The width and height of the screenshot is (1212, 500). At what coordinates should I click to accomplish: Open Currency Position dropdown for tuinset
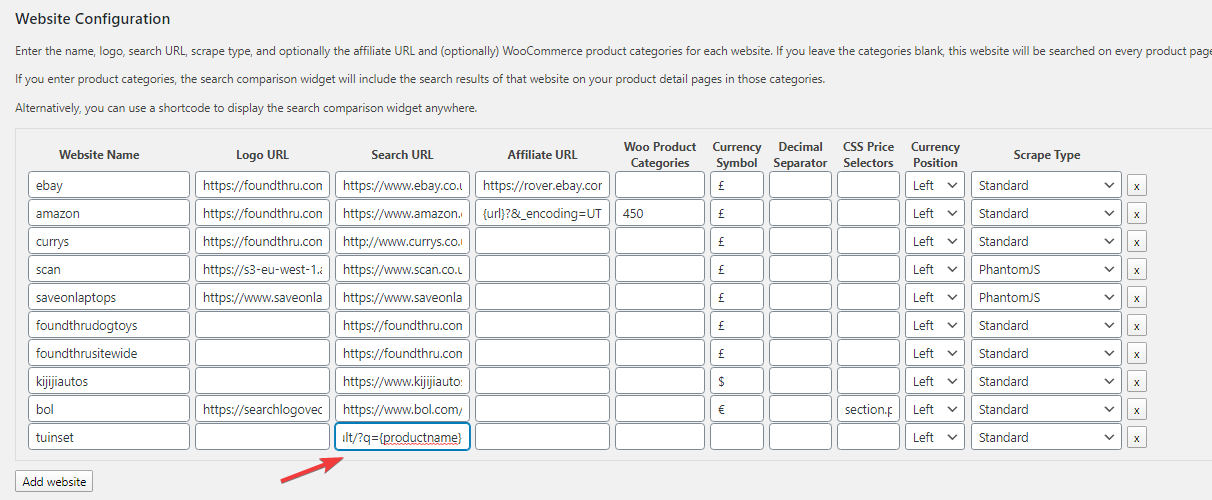coord(935,437)
